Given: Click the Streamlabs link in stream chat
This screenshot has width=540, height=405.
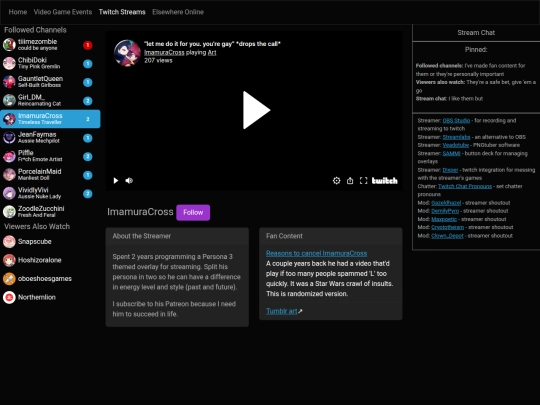Looking at the screenshot, I should point(456,137).
